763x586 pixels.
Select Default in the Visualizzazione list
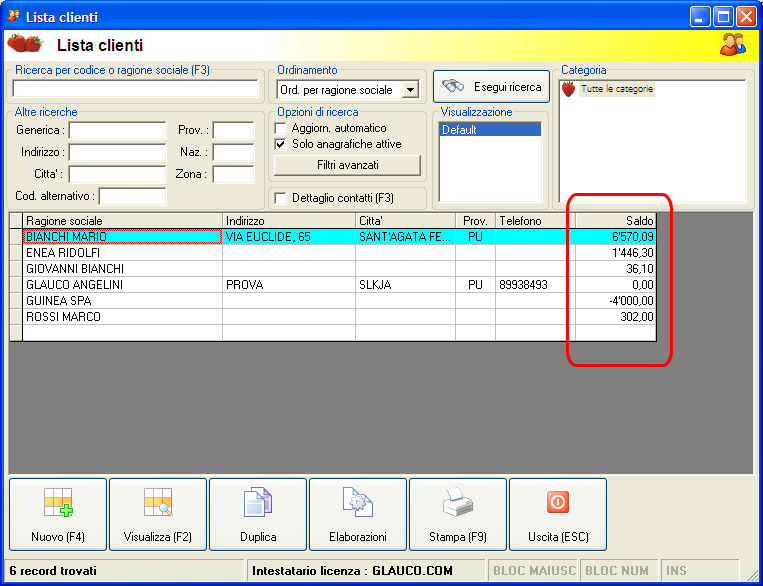pyautogui.click(x=490, y=130)
